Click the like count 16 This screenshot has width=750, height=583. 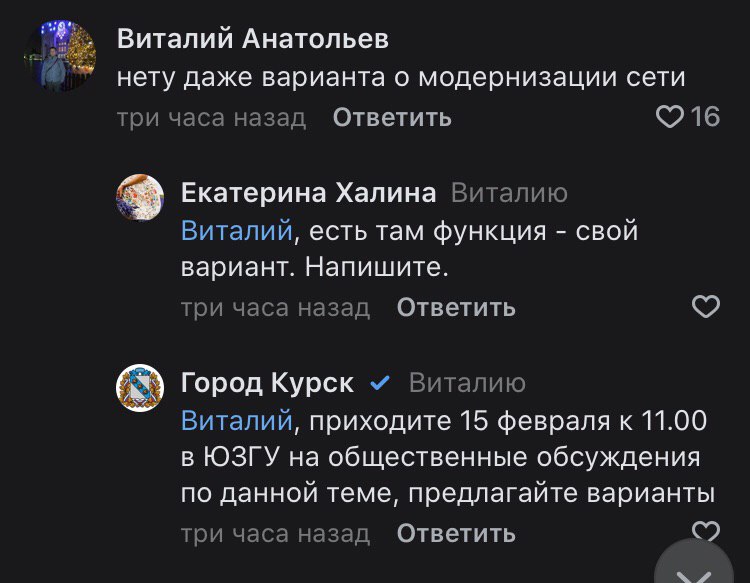tap(705, 118)
